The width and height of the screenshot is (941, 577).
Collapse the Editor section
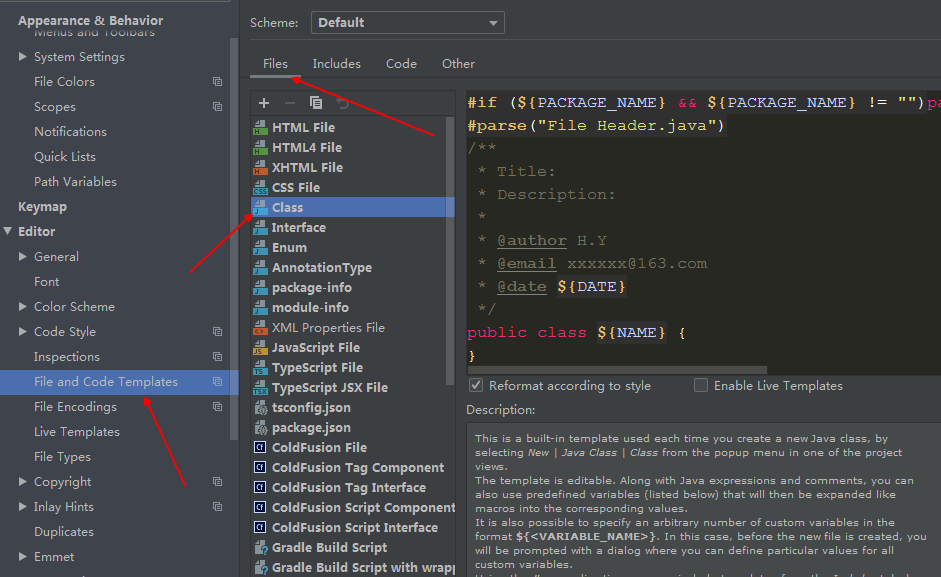pos(8,231)
